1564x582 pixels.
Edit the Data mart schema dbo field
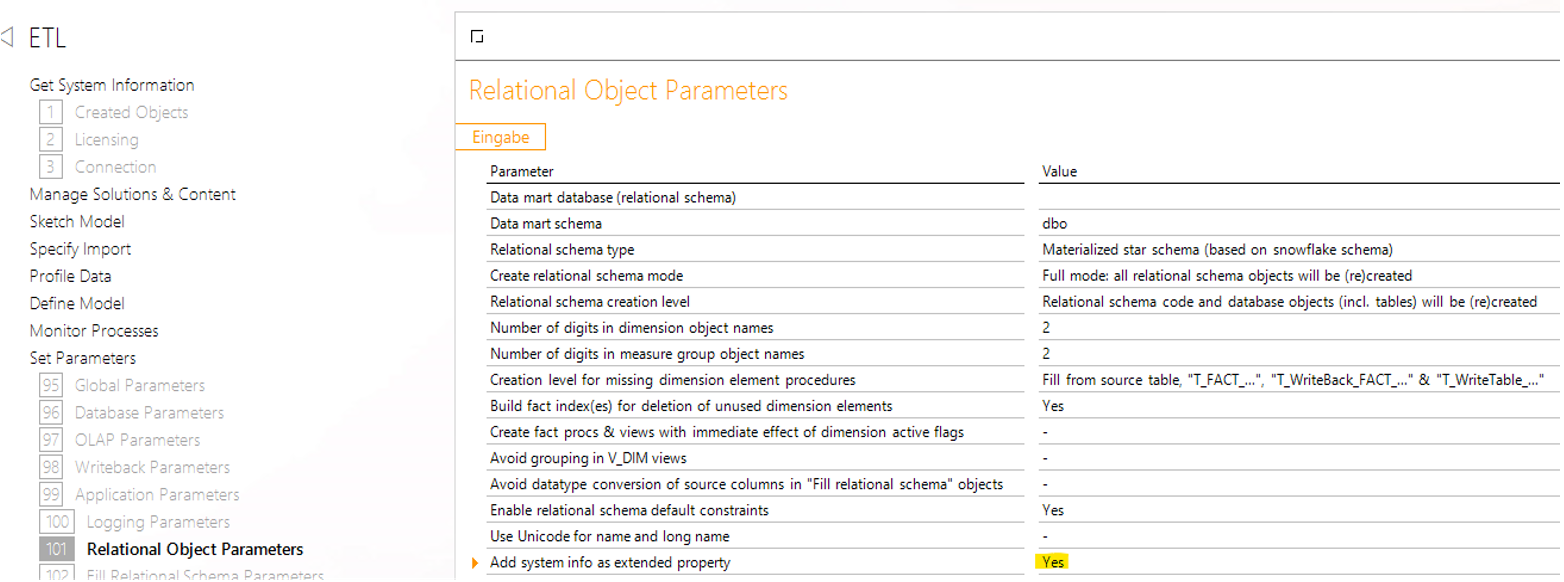[1300, 224]
